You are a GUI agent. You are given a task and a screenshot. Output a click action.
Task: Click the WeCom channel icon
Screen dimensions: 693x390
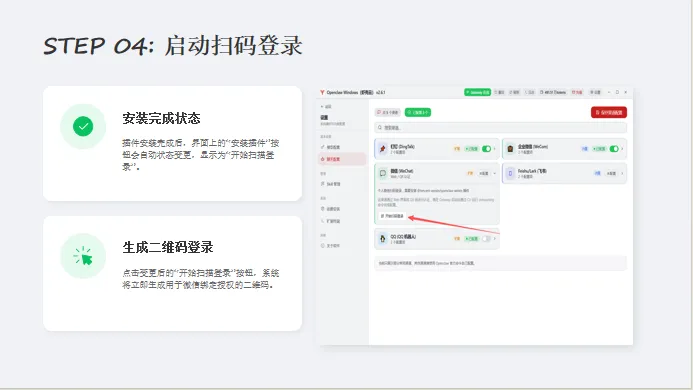coord(510,149)
